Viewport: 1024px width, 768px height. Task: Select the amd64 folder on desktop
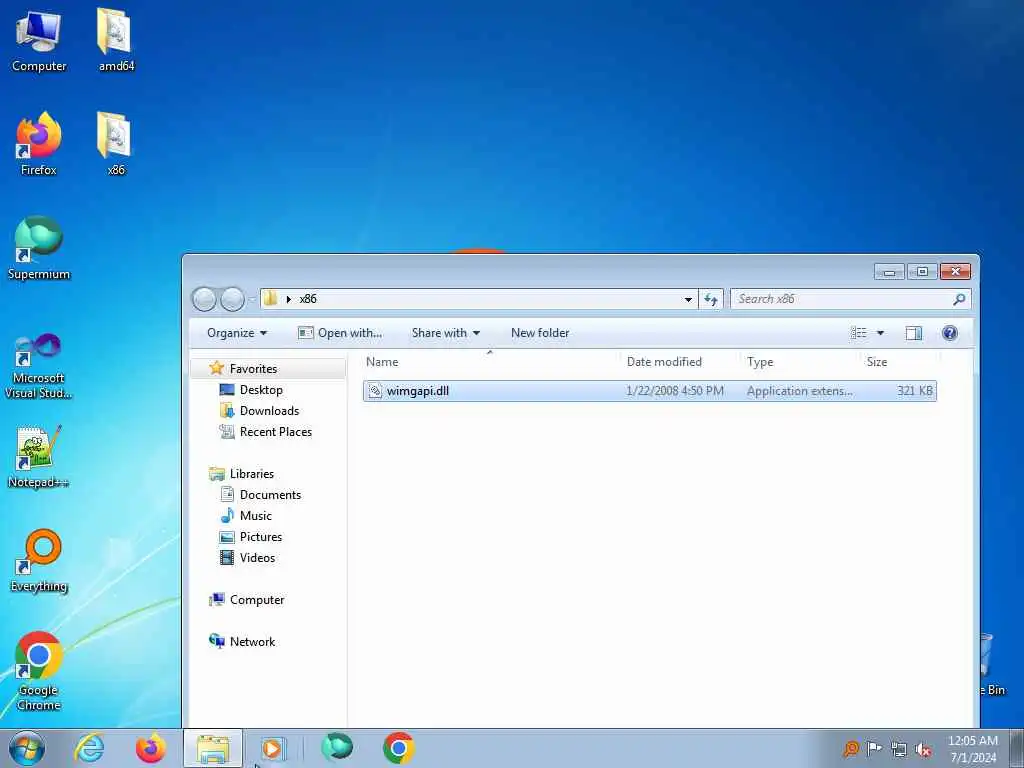point(116,40)
